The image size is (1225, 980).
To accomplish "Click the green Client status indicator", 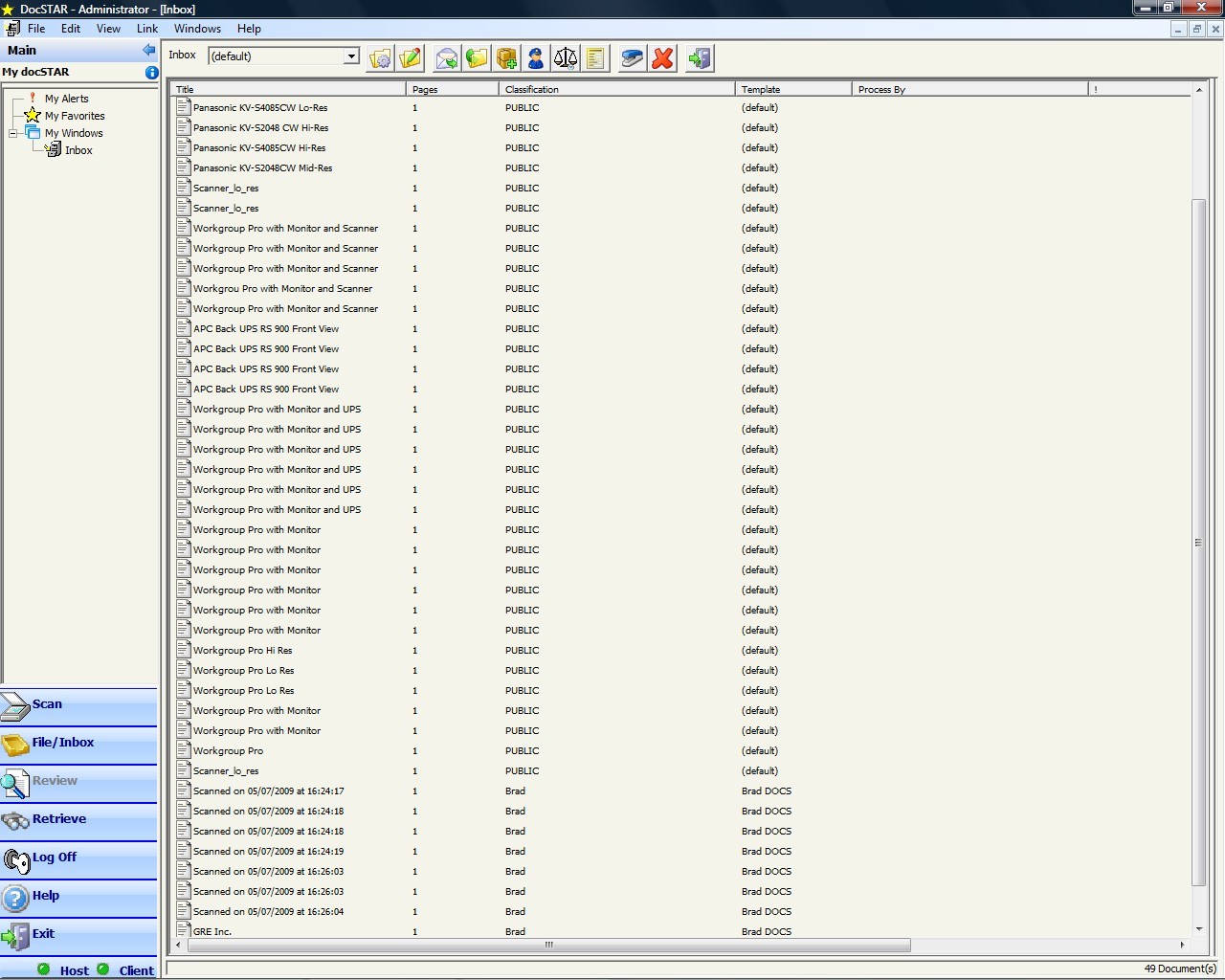I will (x=103, y=969).
